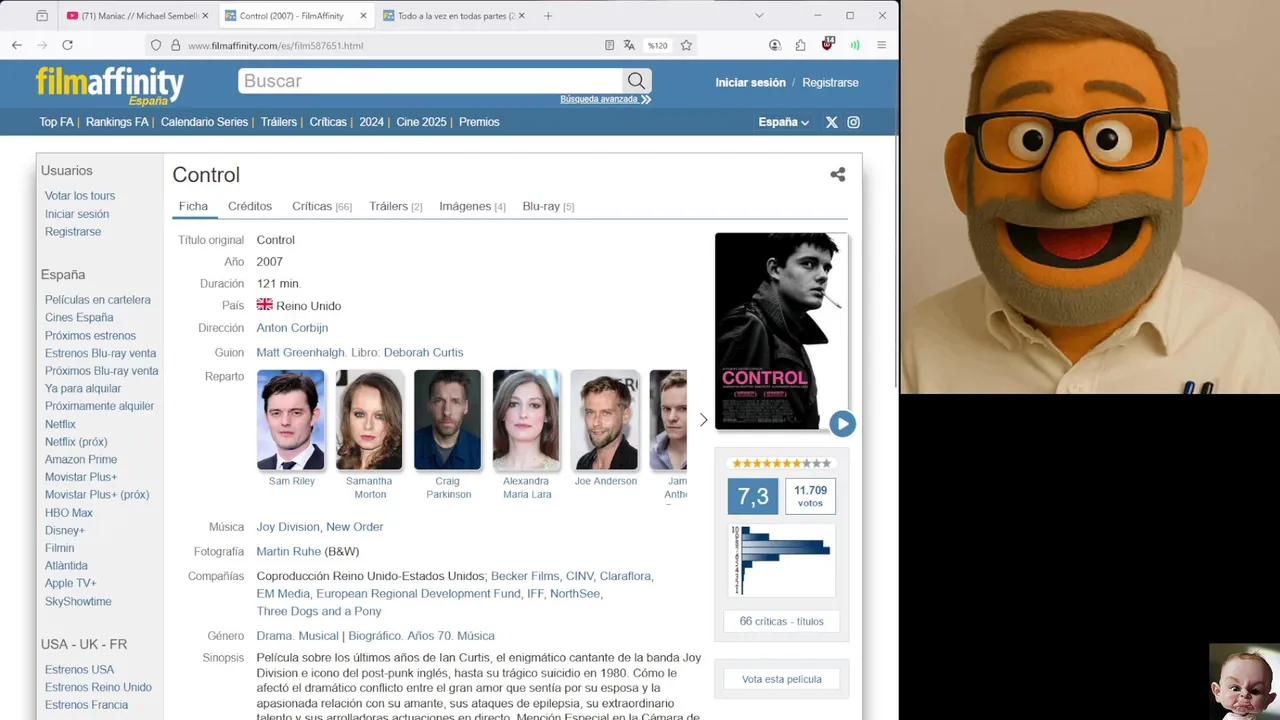
Task: Switch to the Tráilers tab
Action: [396, 206]
